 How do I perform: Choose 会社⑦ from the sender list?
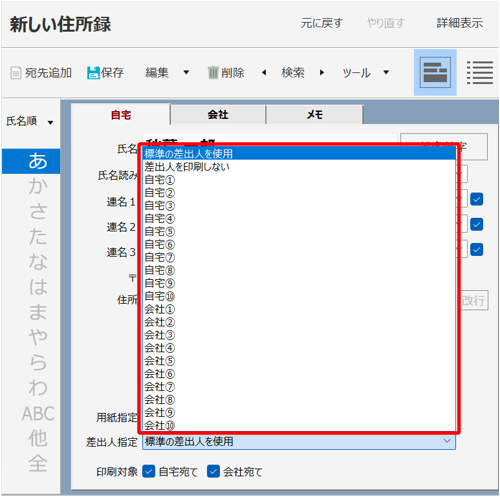pos(299,387)
